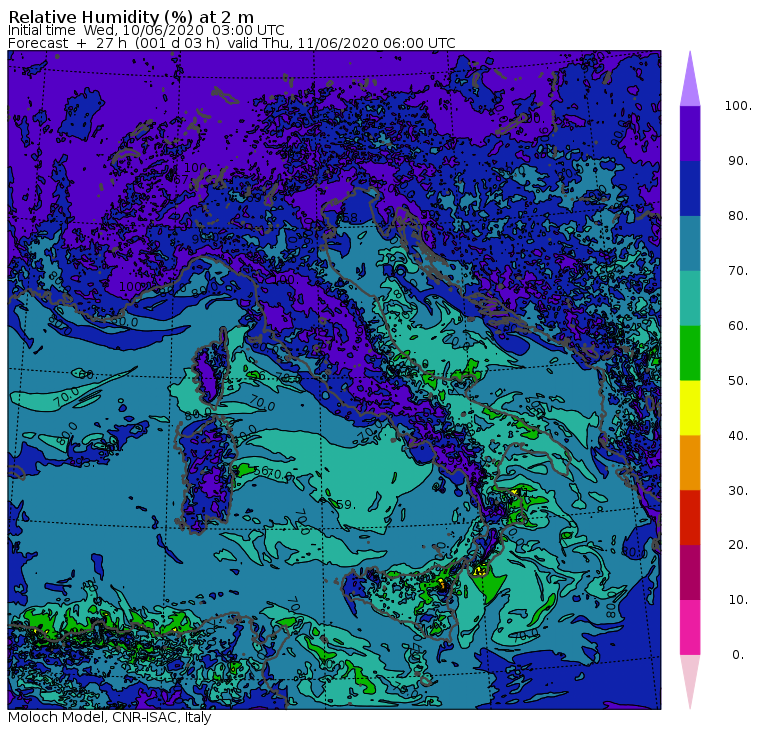Click the '20.' colorbar label
The height and width of the screenshot is (731, 760).
pyautogui.click(x=739, y=545)
